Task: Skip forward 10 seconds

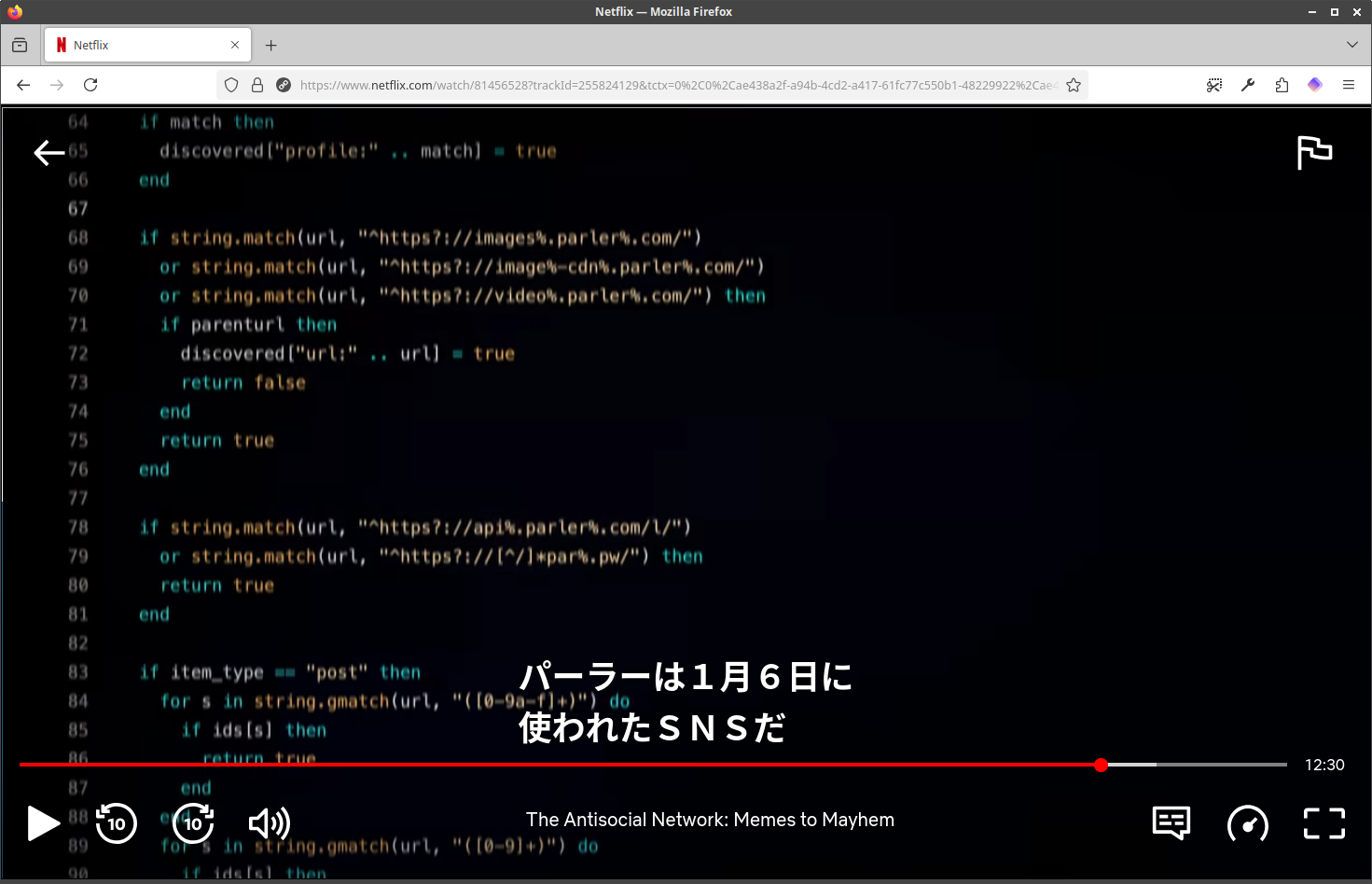Action: pyautogui.click(x=193, y=823)
